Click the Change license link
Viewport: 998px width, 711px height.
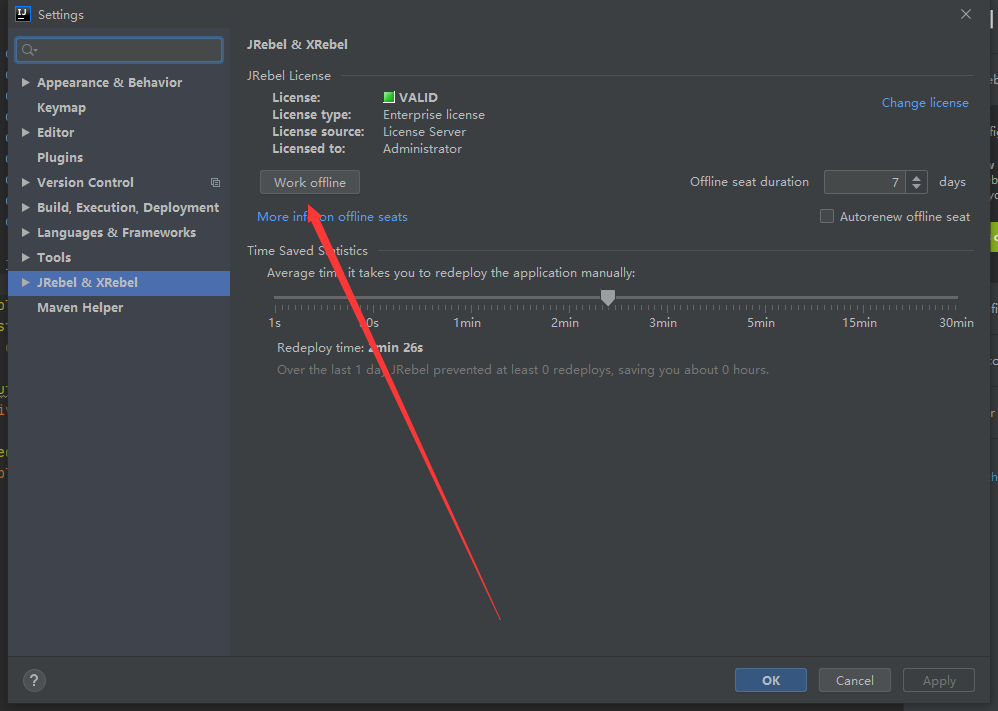tap(925, 102)
